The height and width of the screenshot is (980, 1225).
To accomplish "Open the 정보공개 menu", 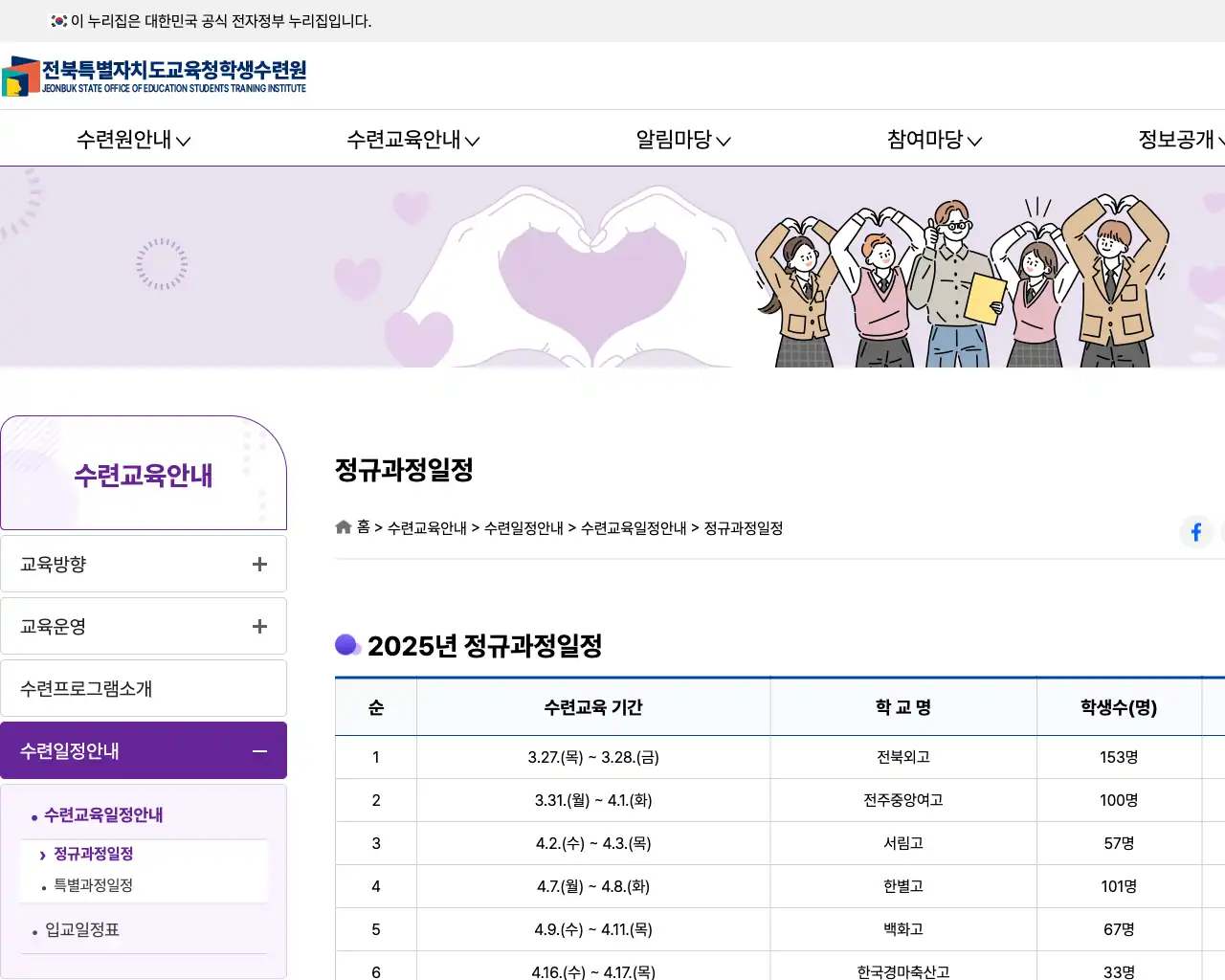I will [x=1174, y=140].
